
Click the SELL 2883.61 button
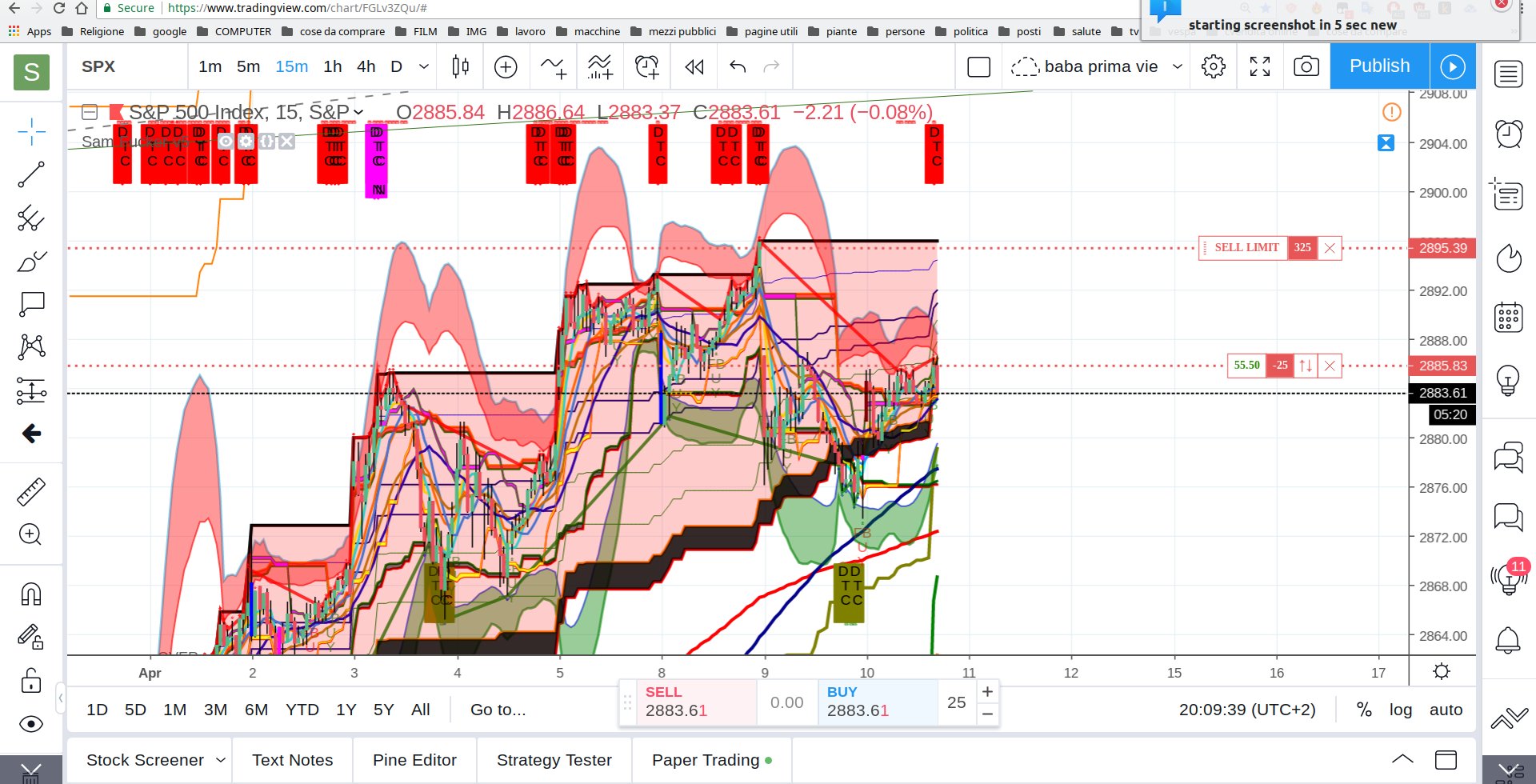click(x=696, y=702)
